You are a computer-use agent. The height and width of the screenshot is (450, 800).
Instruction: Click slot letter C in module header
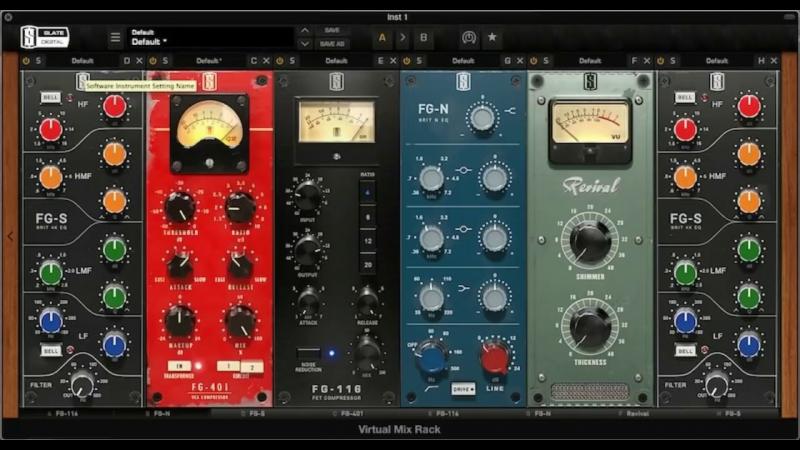[254, 61]
